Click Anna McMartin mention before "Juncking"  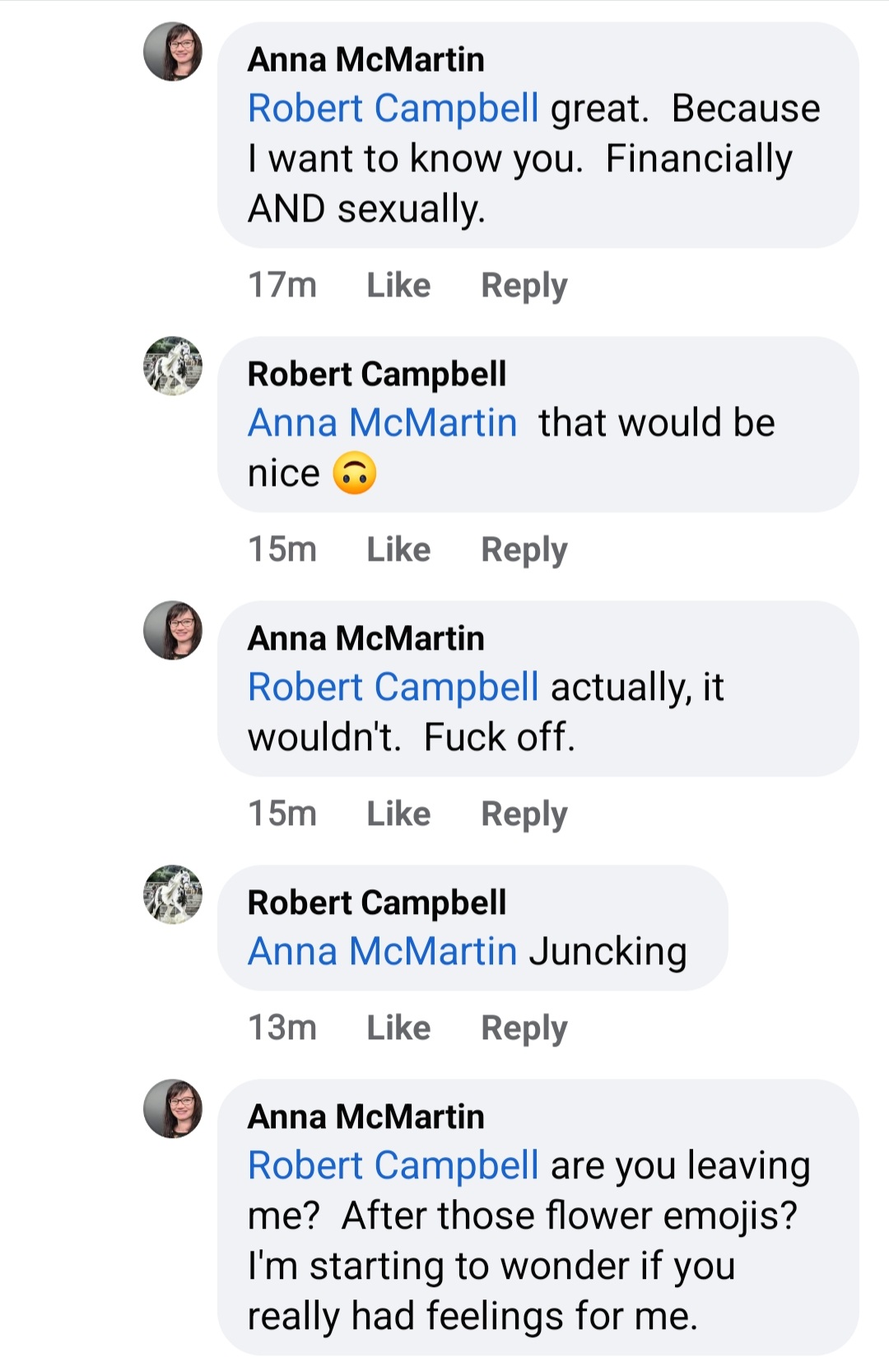[383, 952]
